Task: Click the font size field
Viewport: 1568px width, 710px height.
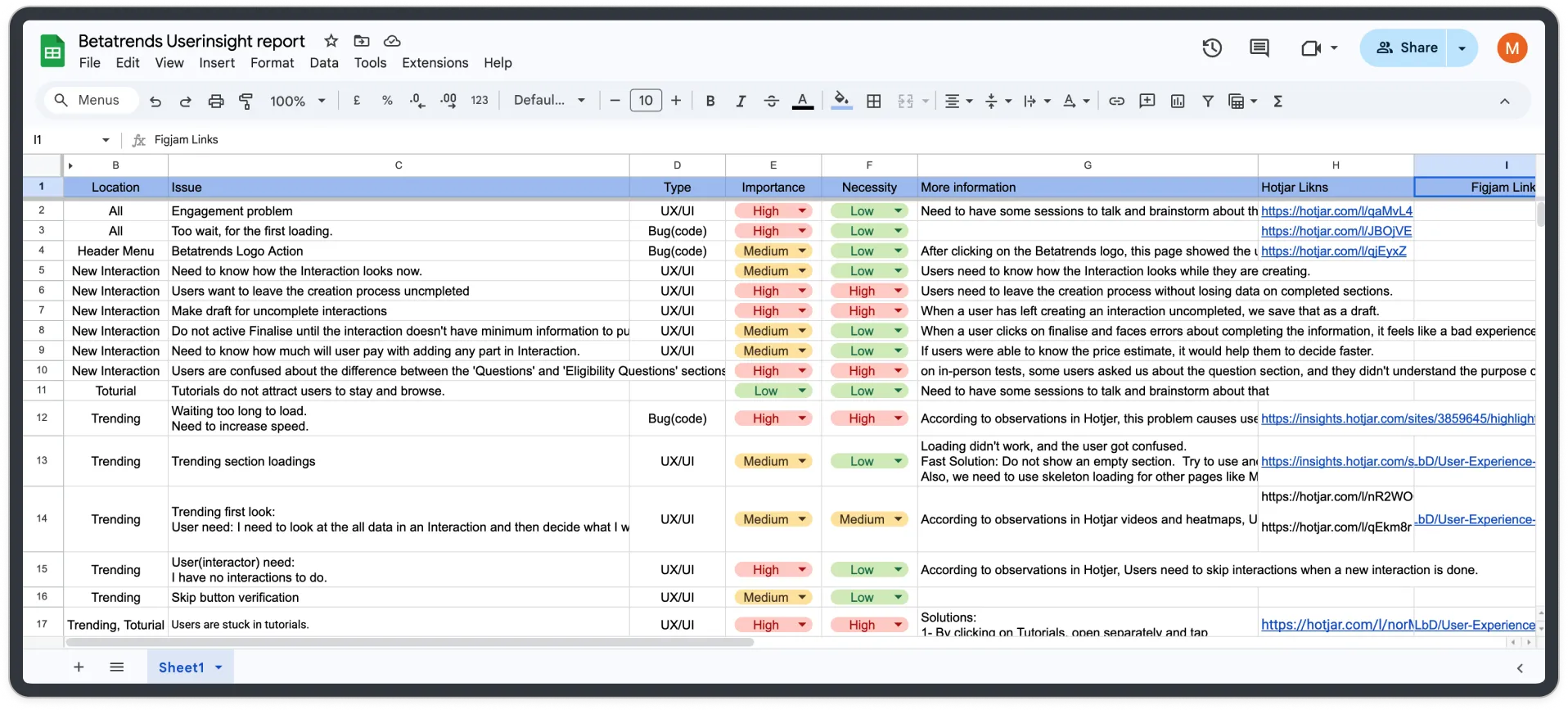Action: click(646, 100)
